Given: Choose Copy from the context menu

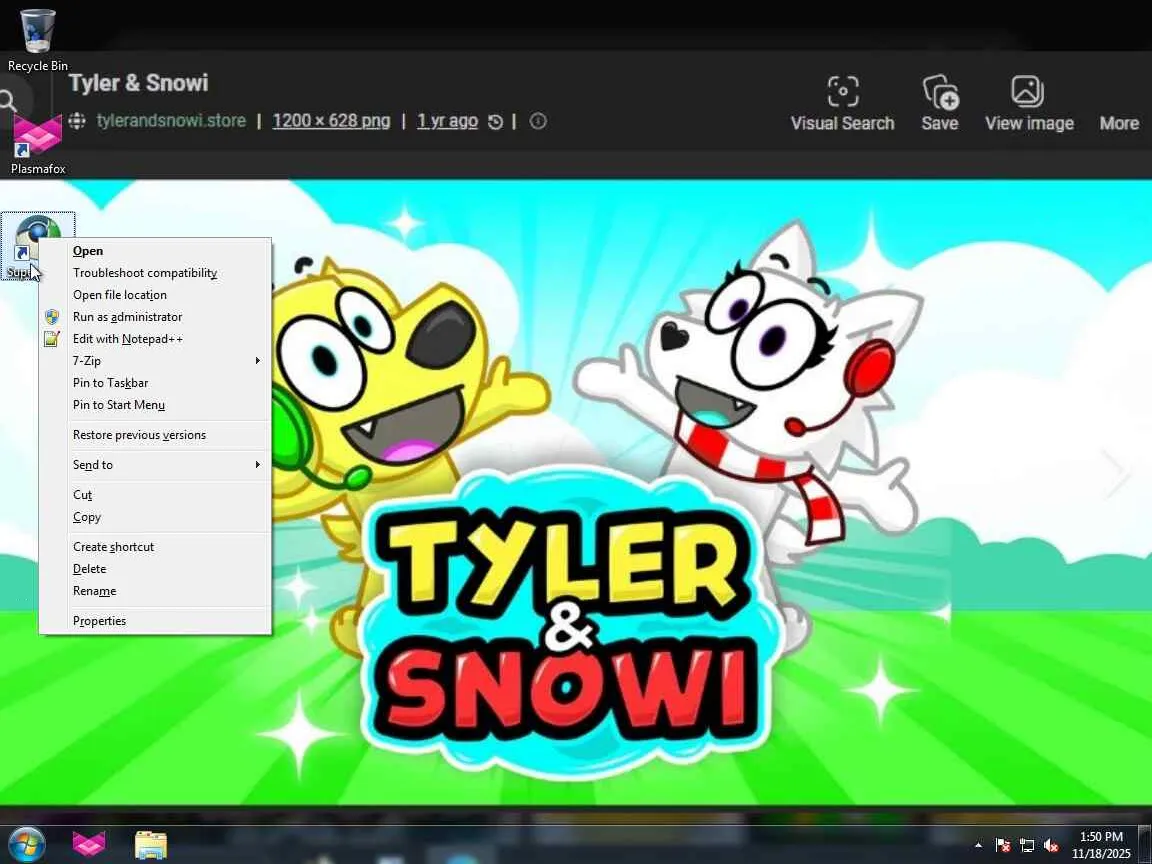Looking at the screenshot, I should (155, 516).
